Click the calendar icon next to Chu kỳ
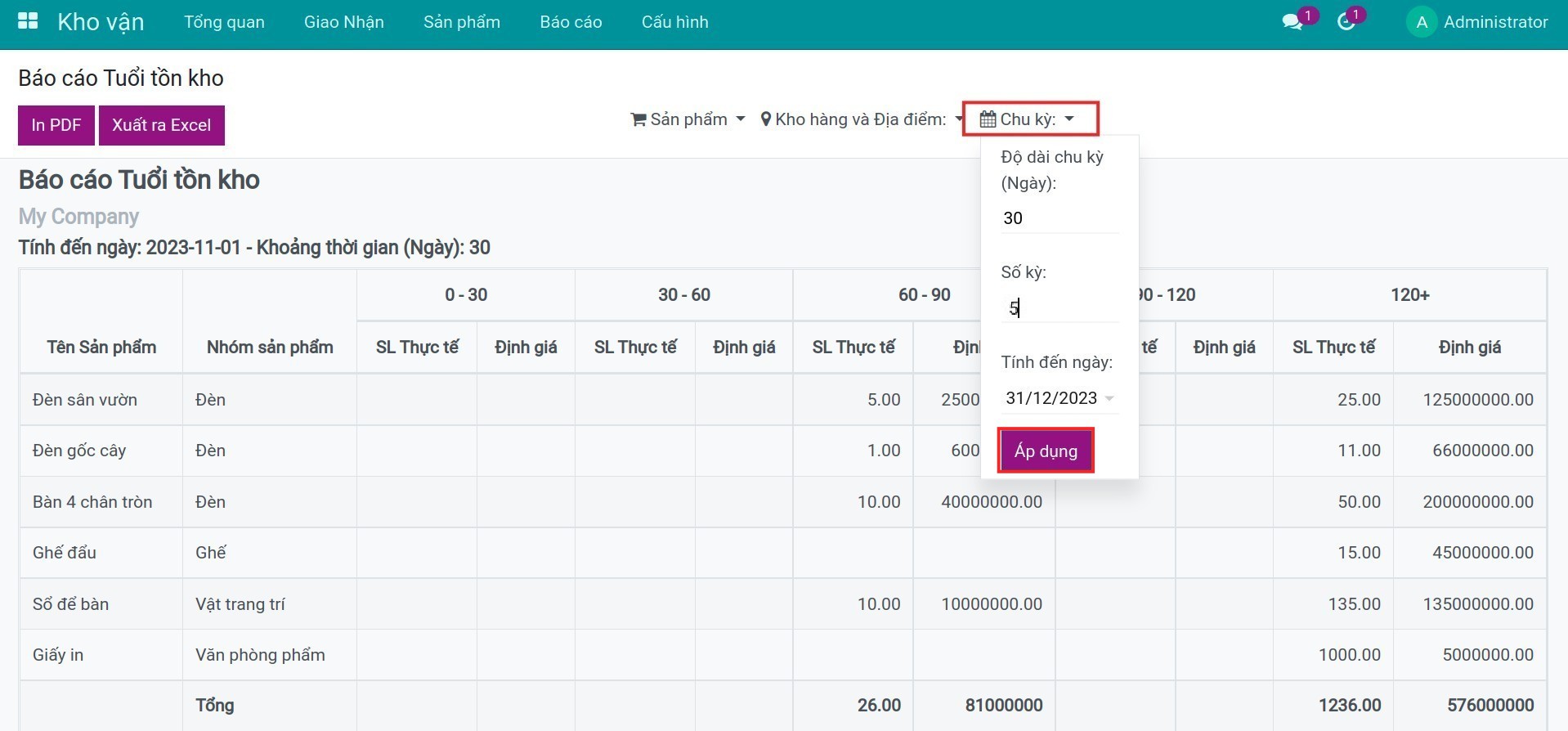 pyautogui.click(x=988, y=119)
